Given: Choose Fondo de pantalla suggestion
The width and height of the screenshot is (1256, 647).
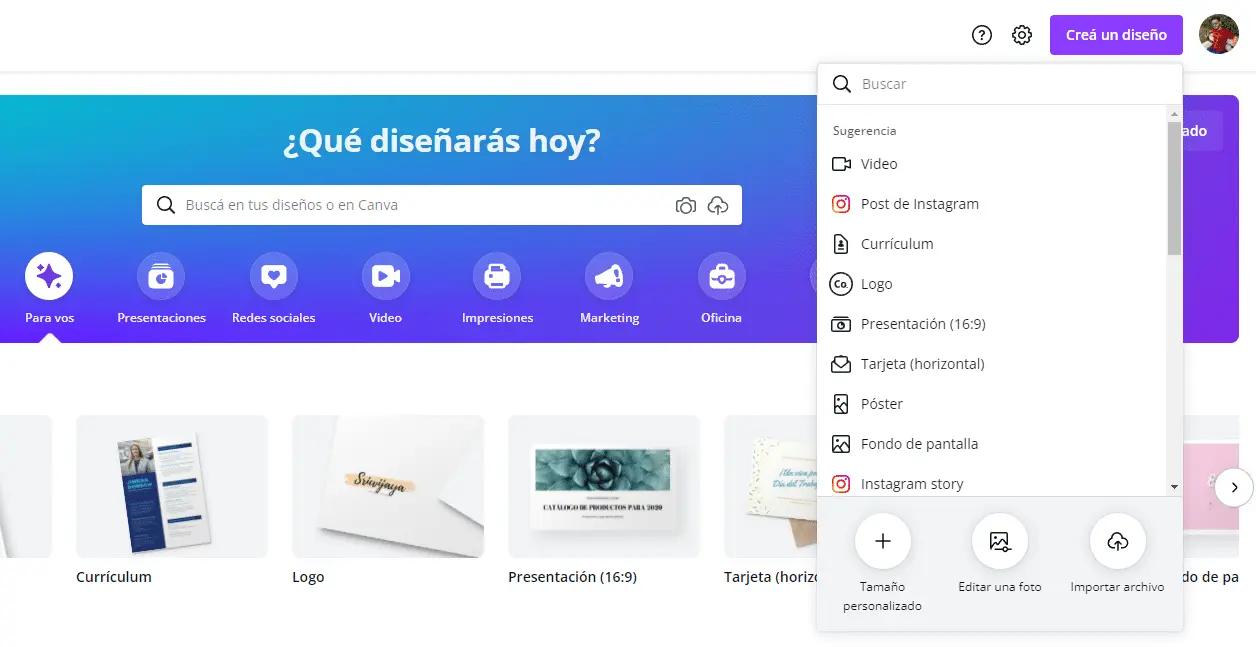Looking at the screenshot, I should tap(992, 444).
